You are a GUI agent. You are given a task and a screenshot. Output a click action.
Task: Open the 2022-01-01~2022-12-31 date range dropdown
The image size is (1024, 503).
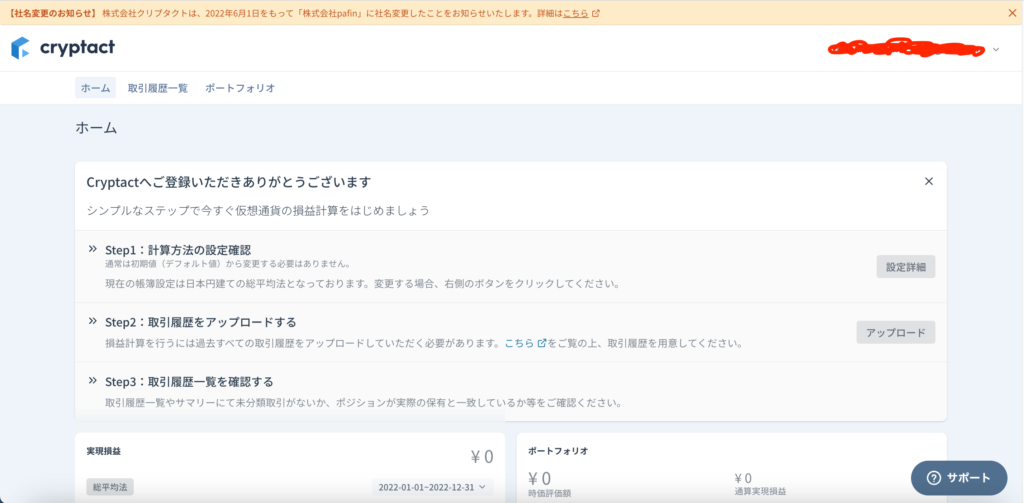(433, 487)
